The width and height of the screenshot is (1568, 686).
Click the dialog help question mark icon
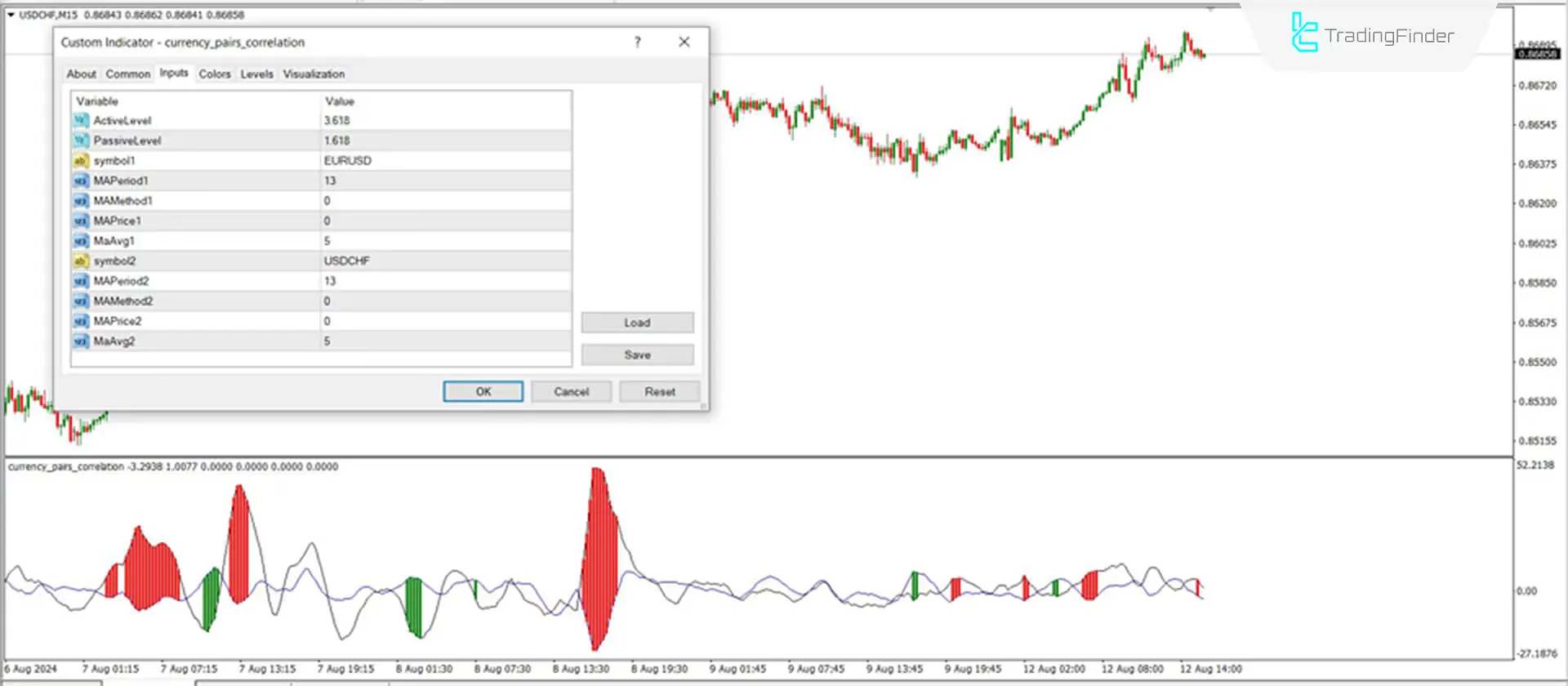point(637,42)
